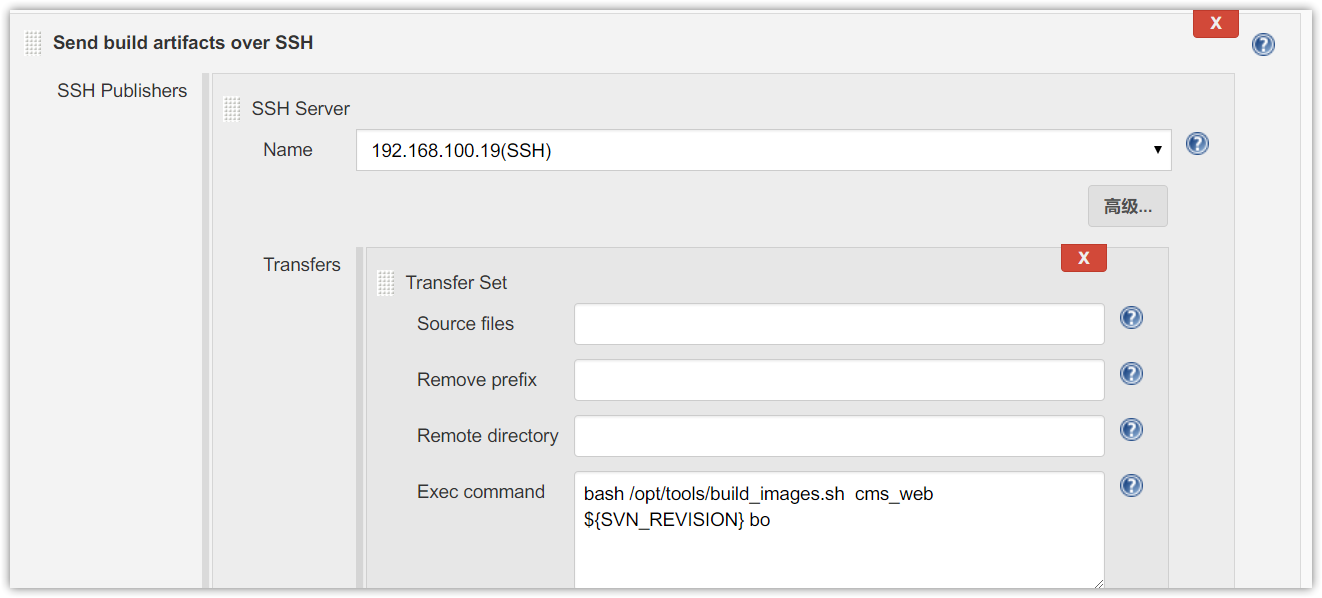Open the SSH server Name dropdown 192.168.100.19(SSH)
This screenshot has height=598, width=1322.
tap(764, 150)
